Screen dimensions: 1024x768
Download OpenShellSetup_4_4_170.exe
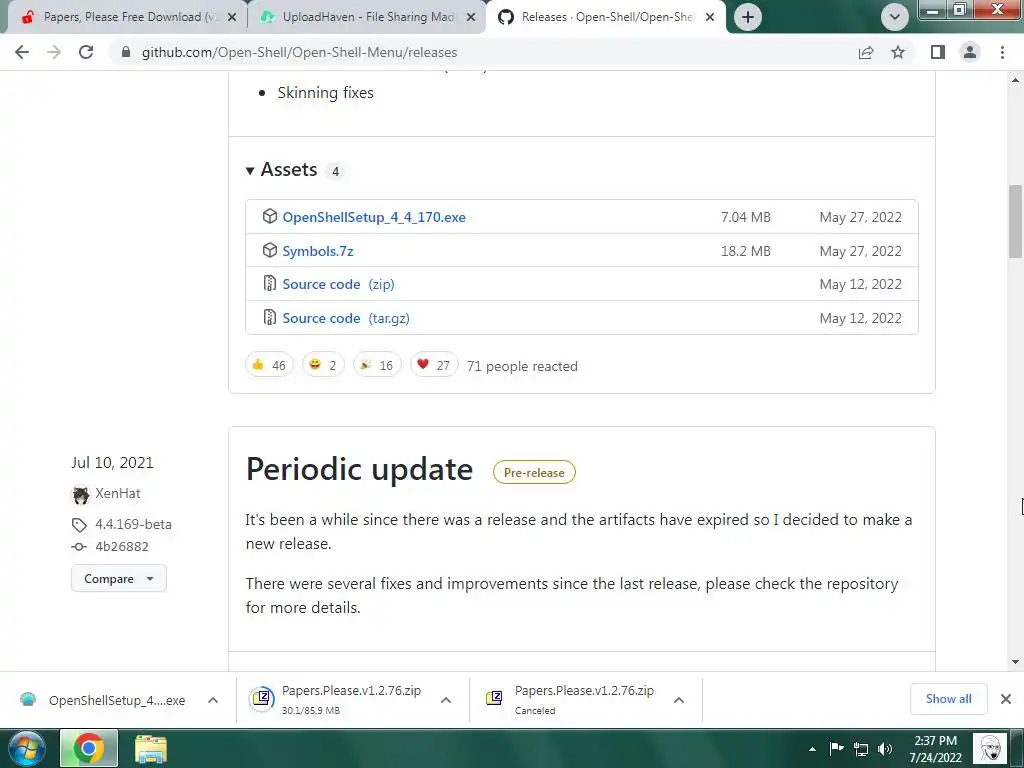pyautogui.click(x=374, y=217)
